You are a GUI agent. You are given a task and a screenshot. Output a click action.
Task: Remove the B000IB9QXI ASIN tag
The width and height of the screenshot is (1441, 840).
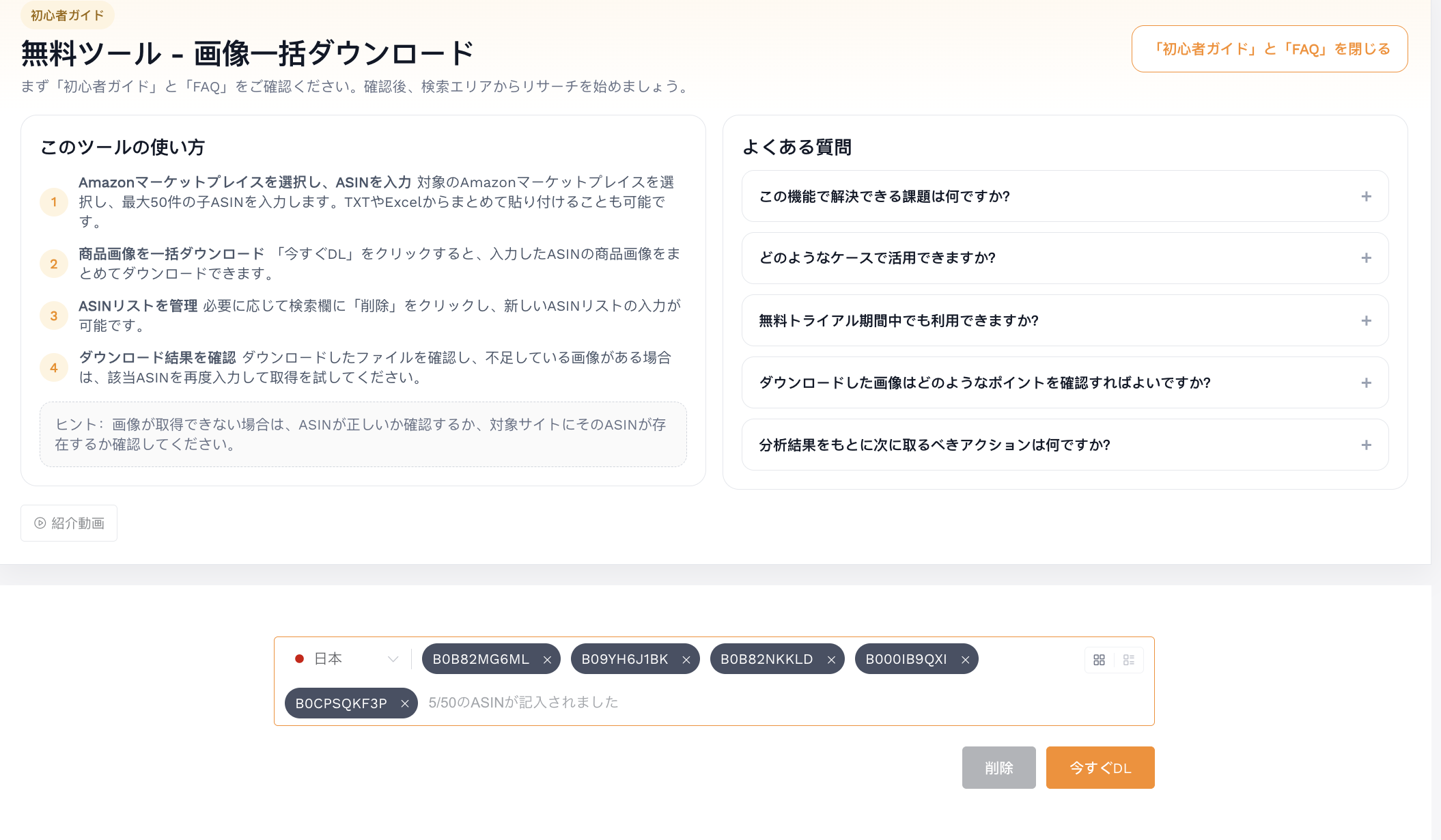[965, 660]
